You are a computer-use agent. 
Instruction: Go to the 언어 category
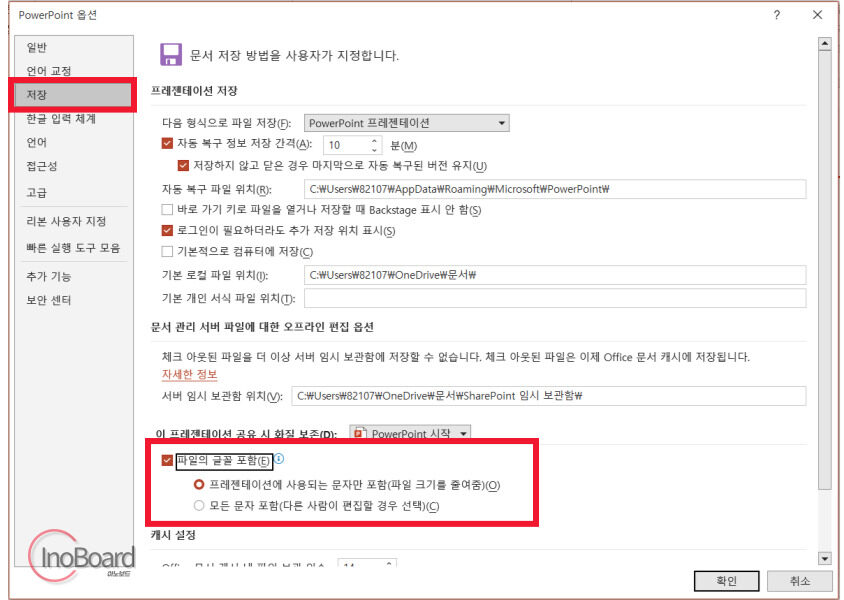click(37, 142)
